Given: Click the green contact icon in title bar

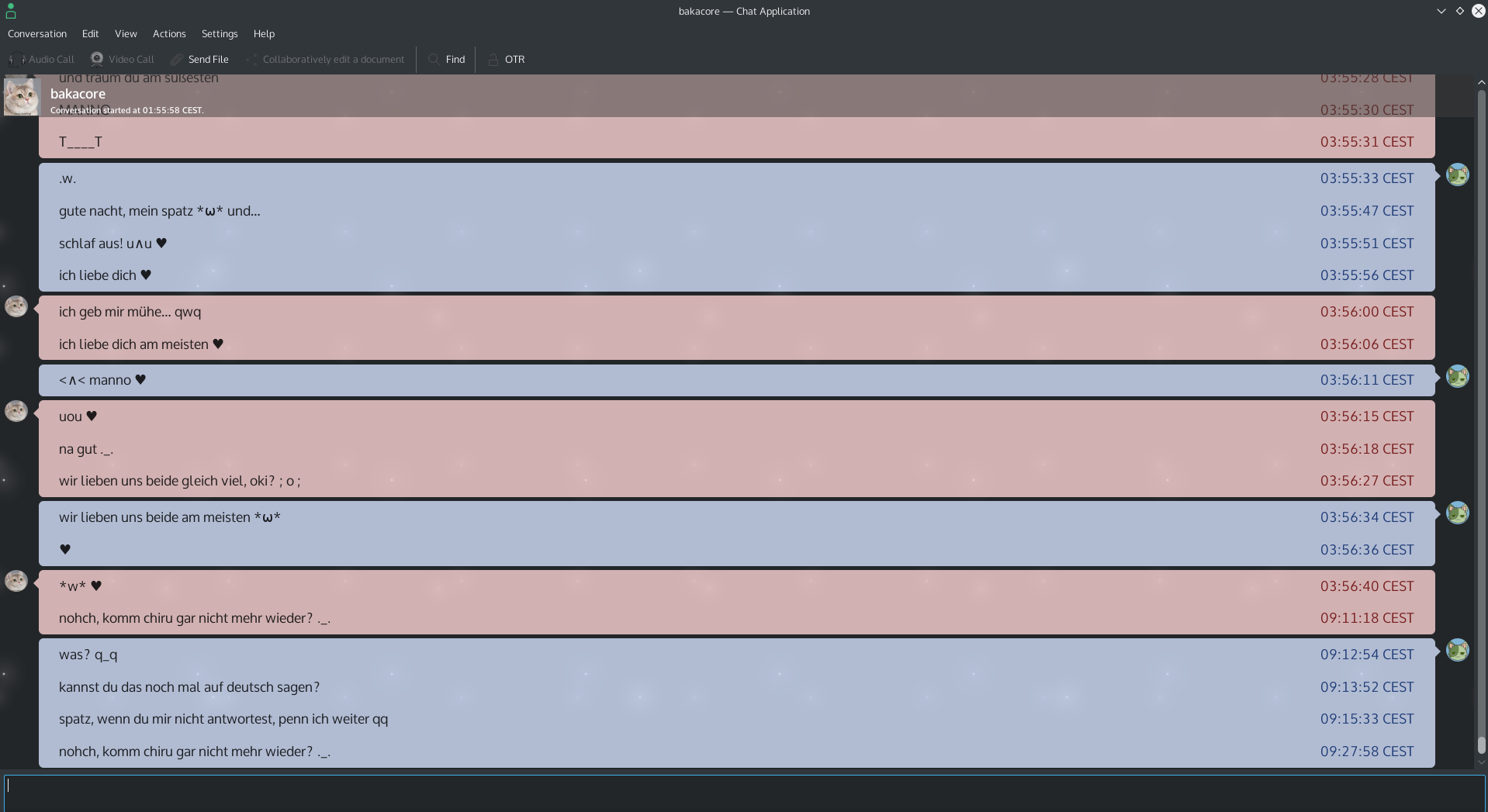Looking at the screenshot, I should (11, 11).
